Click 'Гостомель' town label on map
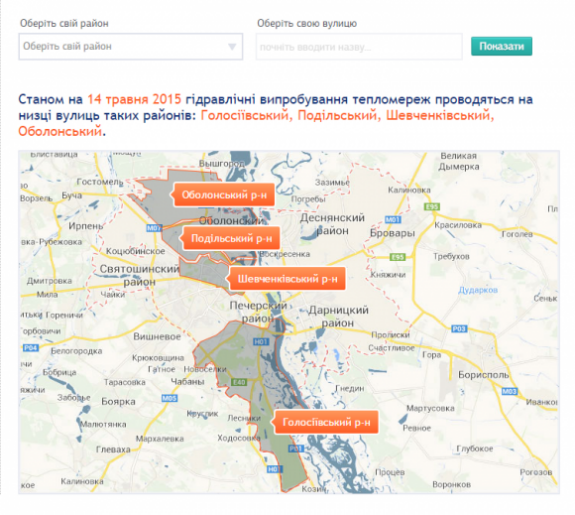The image size is (575, 515). [99, 182]
